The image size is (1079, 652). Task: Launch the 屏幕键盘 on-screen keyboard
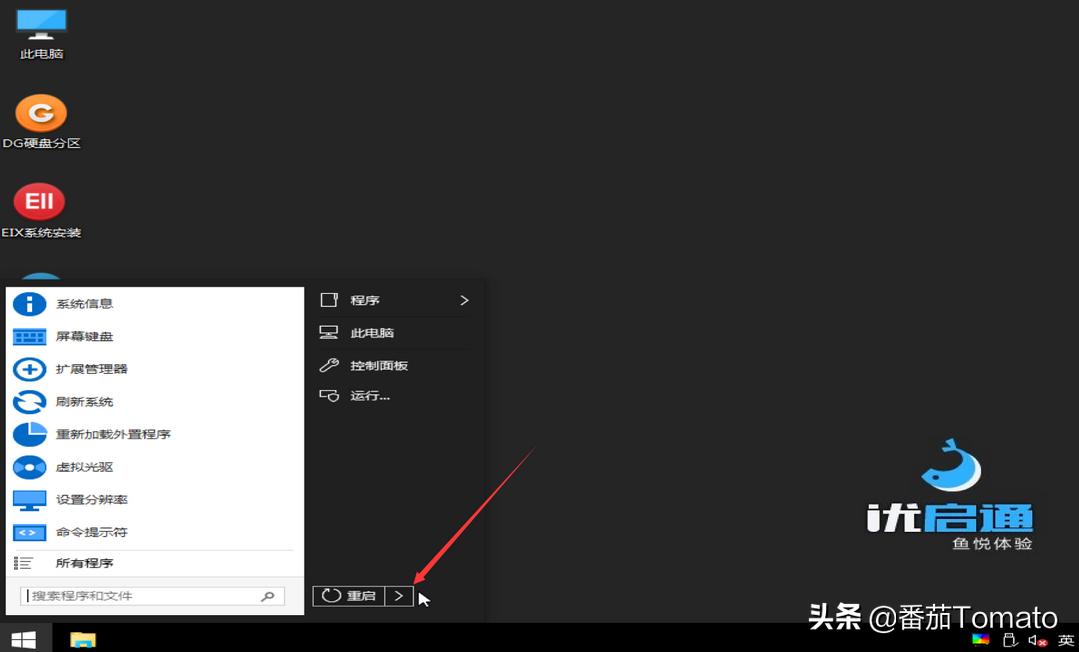click(x=85, y=336)
